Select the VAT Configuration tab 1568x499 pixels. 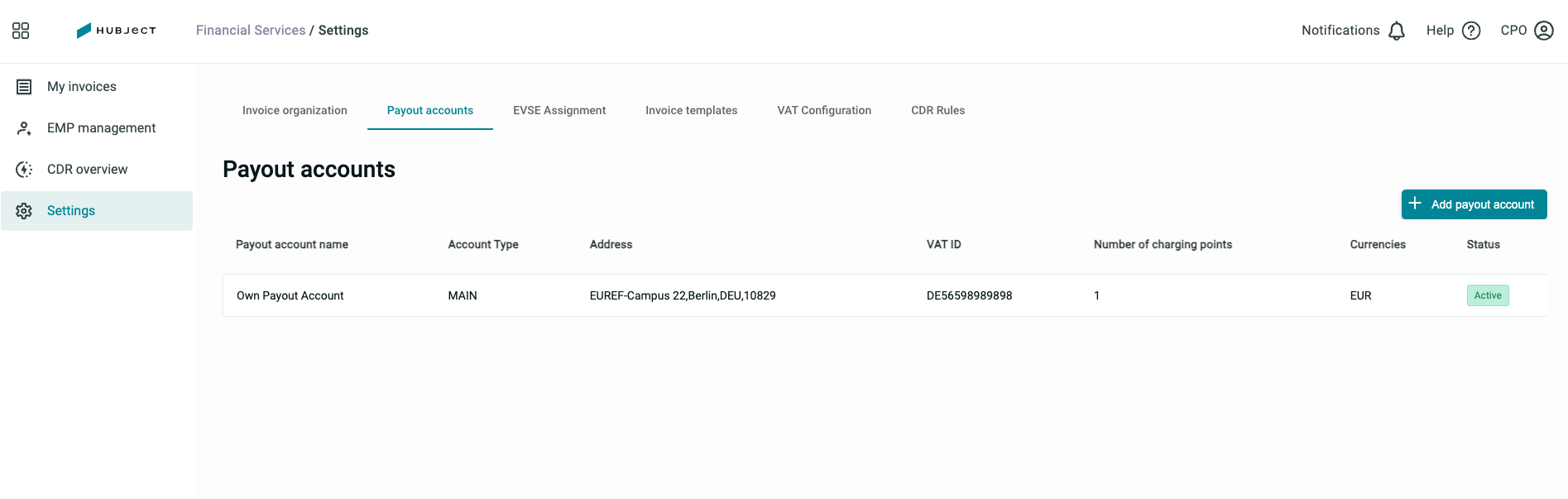click(x=824, y=110)
